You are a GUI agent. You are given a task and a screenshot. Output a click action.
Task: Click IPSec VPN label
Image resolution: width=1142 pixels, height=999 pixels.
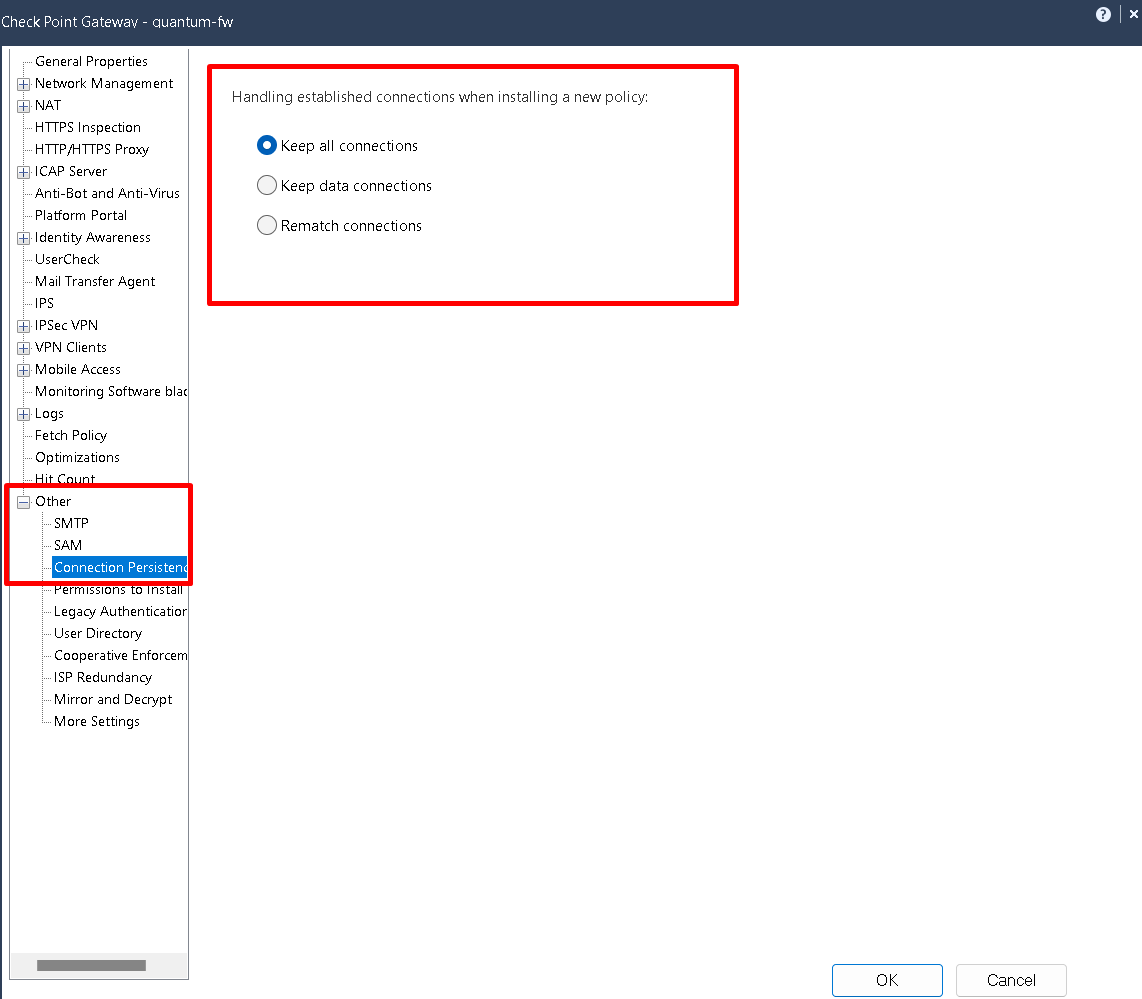click(66, 325)
